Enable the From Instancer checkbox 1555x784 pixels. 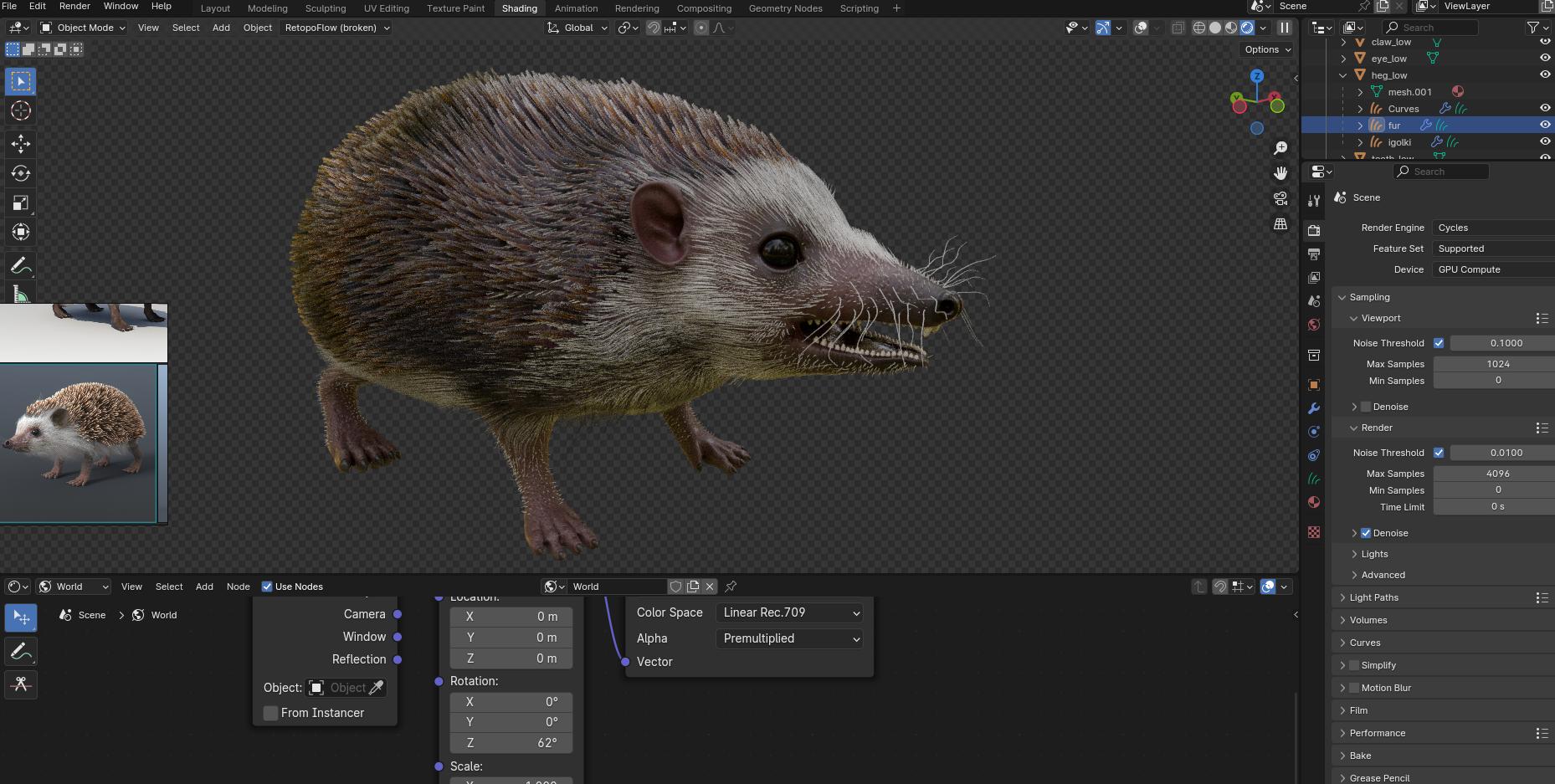(271, 713)
